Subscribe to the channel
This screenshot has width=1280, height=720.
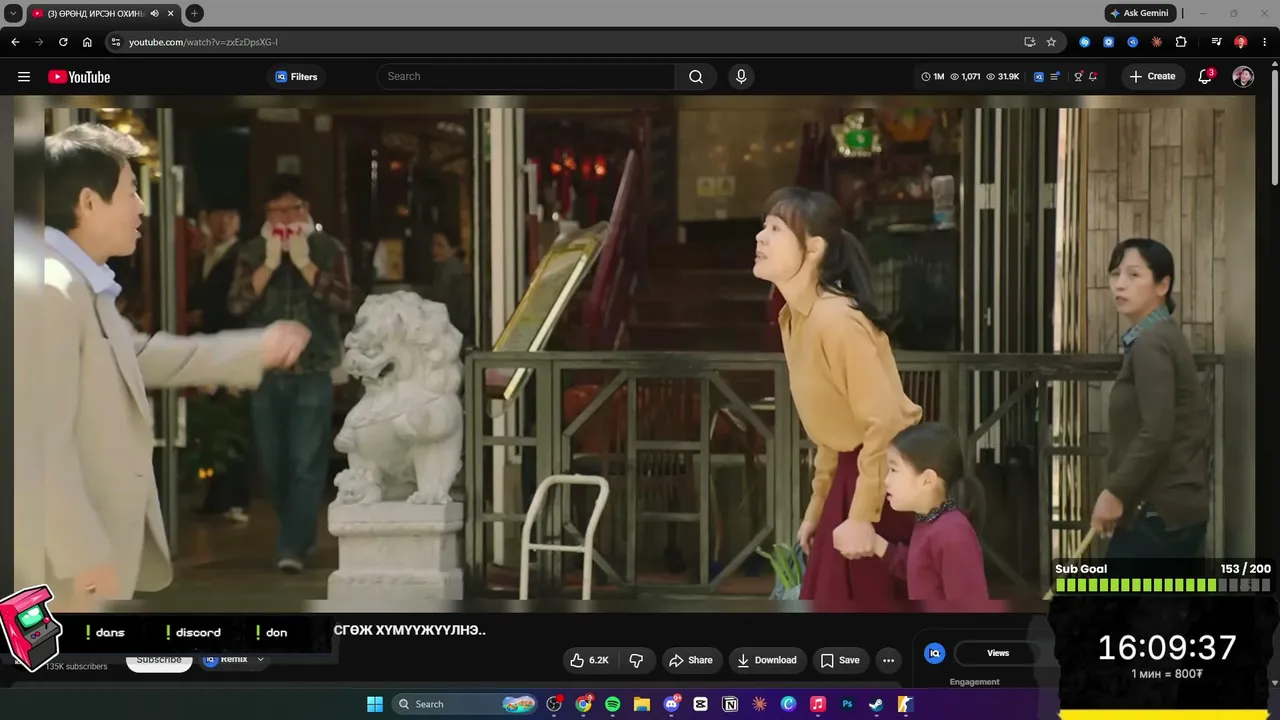pos(159,661)
